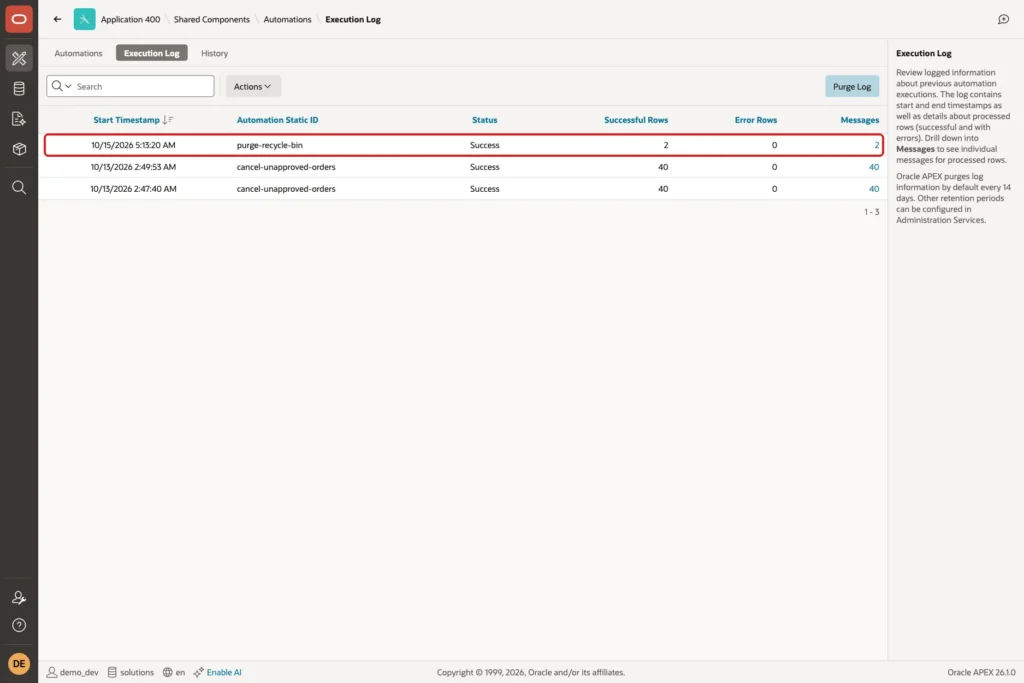This screenshot has width=1024, height=683.
Task: Go to Automations breadcrumb
Action: 287,19
